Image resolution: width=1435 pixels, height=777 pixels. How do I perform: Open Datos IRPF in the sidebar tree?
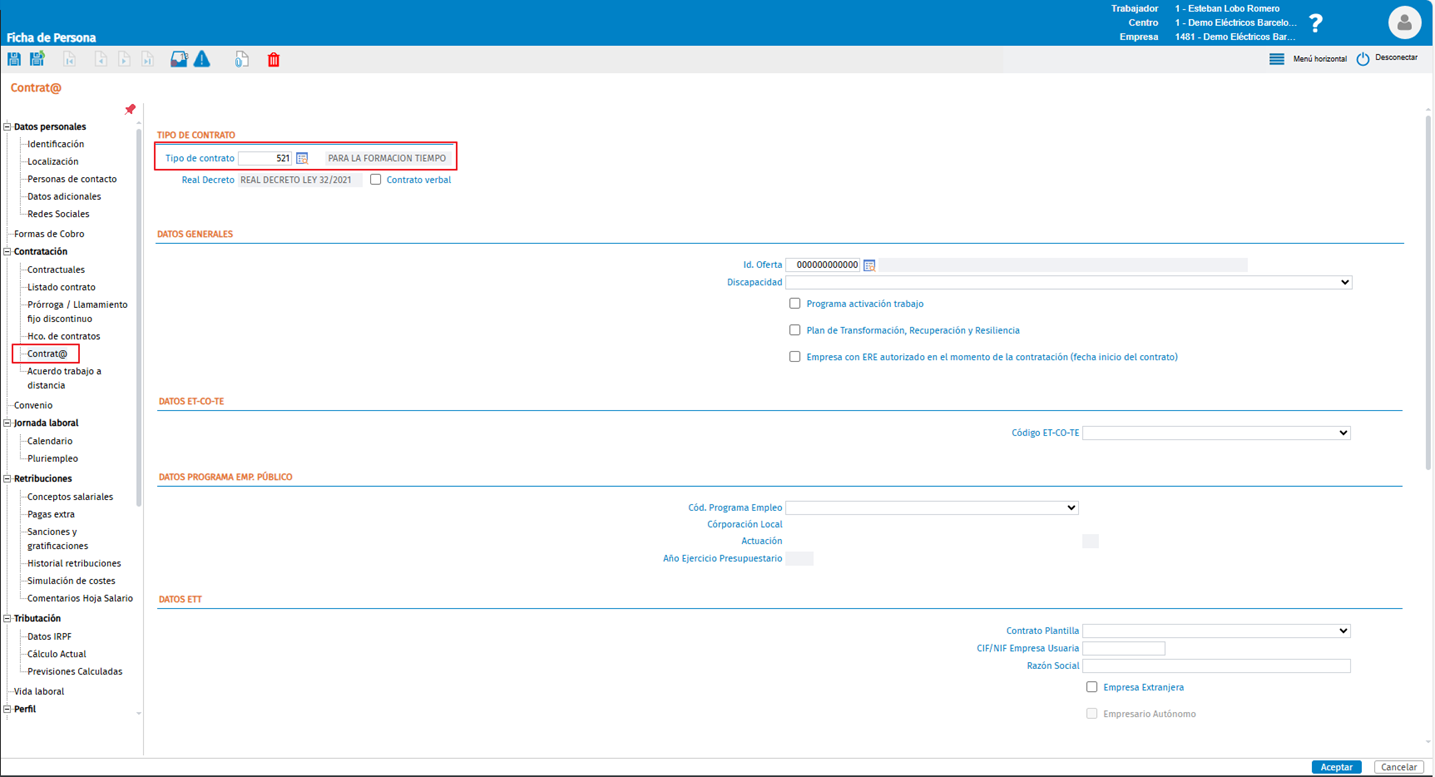coord(49,637)
